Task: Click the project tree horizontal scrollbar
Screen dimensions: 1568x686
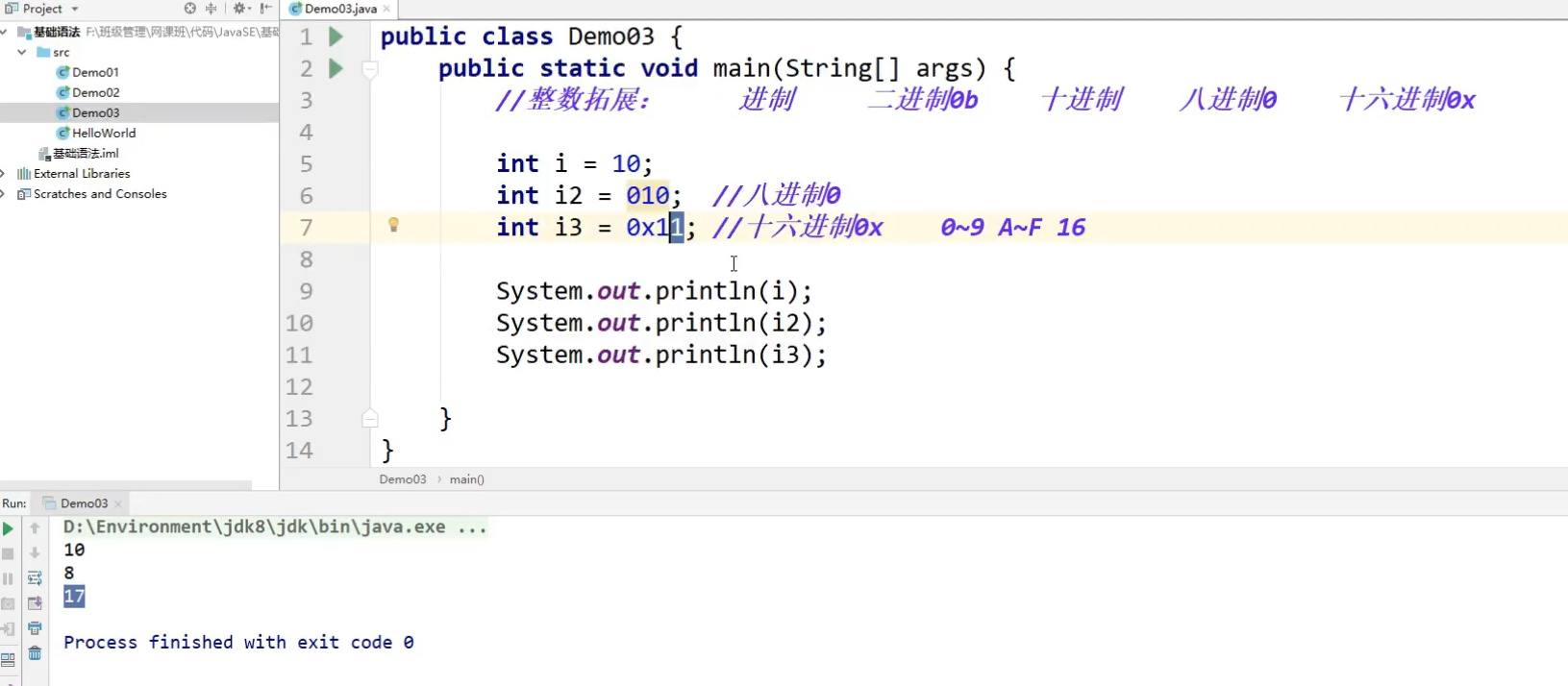Action: [126, 485]
